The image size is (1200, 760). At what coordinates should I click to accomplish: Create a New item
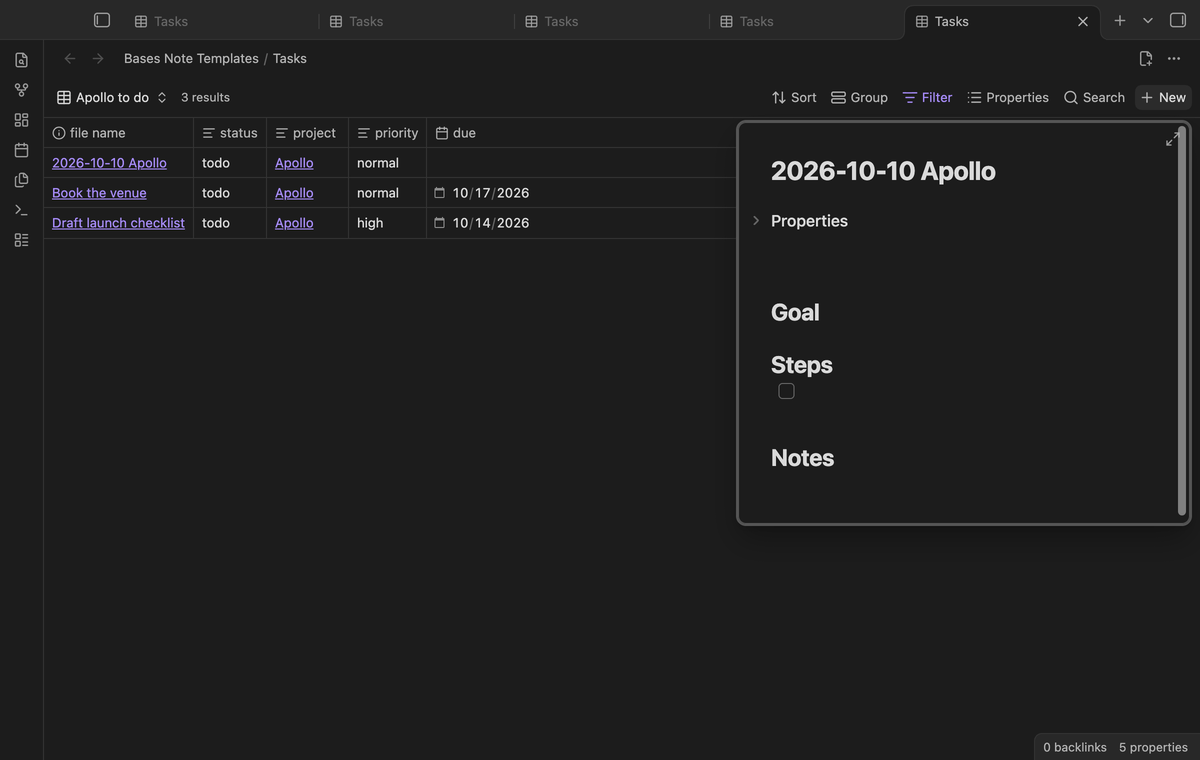1163,97
